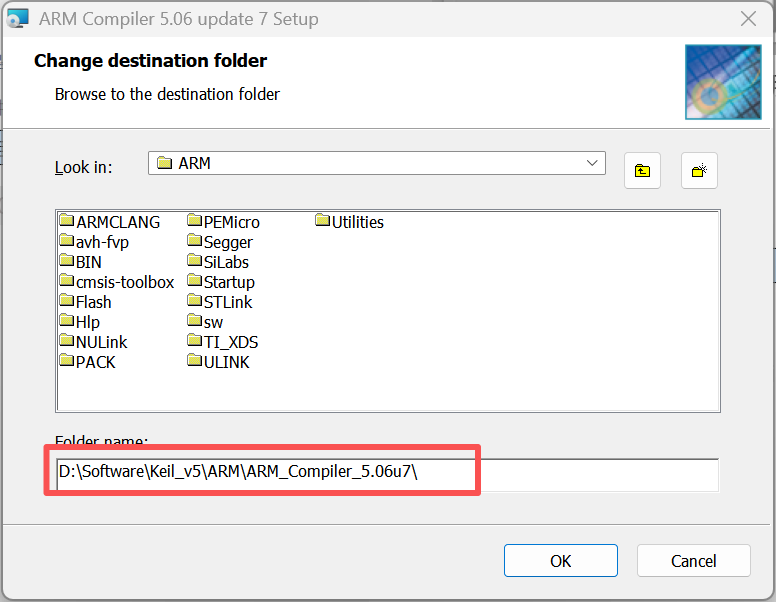Click the Utilities folder icon

coord(322,220)
